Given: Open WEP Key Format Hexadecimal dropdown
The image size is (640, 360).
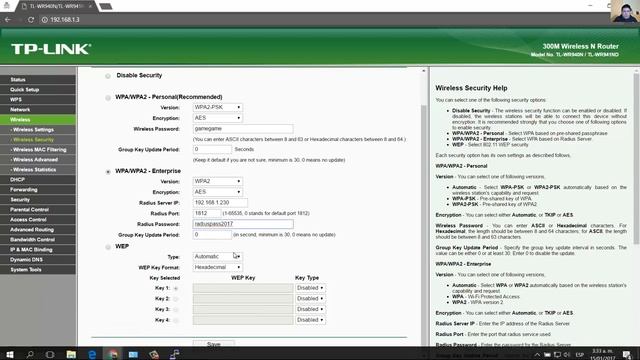Looking at the screenshot, I should 218,267.
